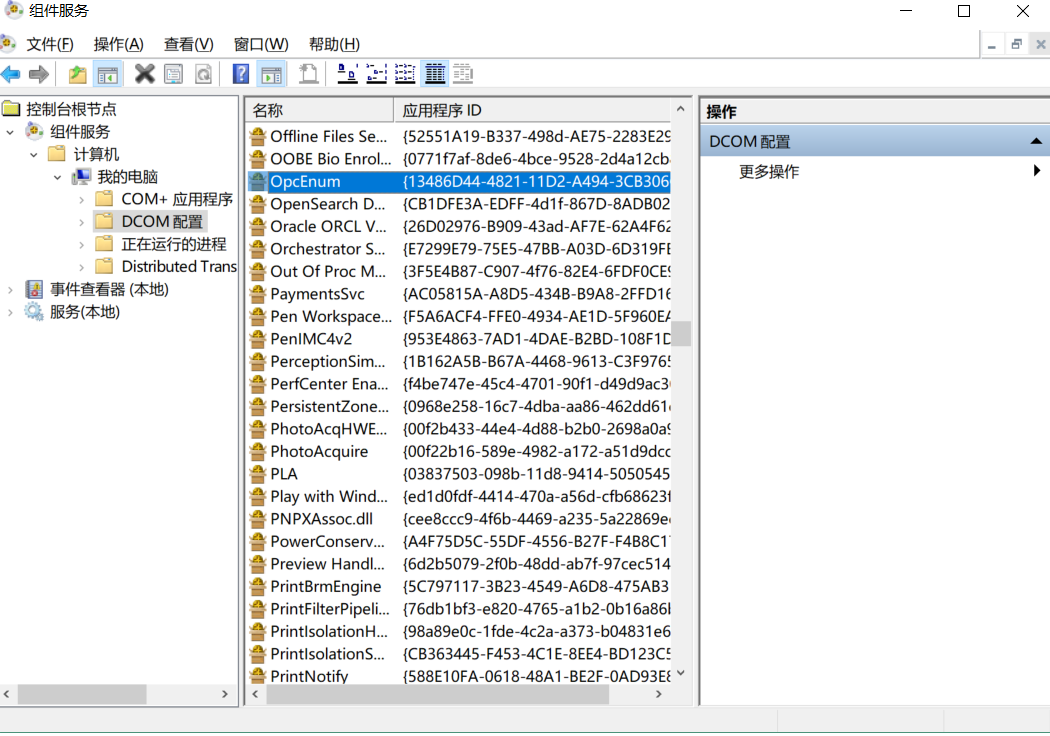Switch to List view icon

tap(405, 74)
